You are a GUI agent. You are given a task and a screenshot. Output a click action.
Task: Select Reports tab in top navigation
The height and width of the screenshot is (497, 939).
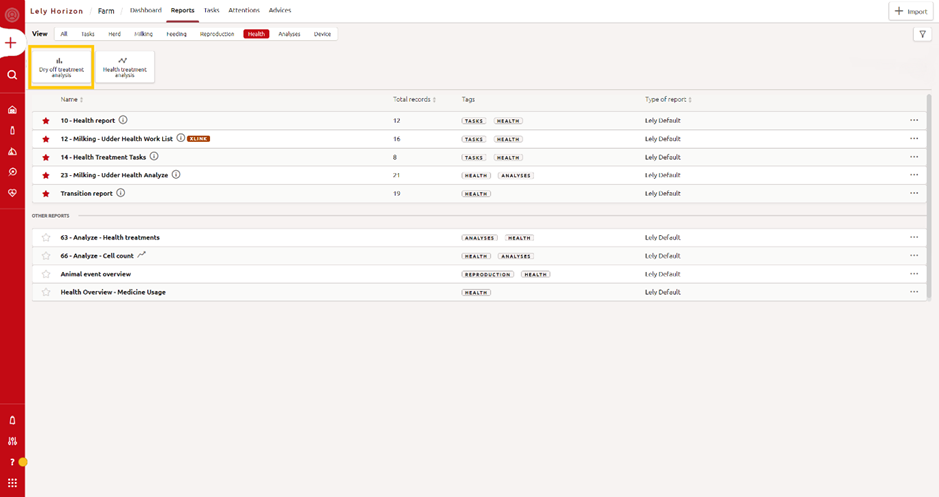pyautogui.click(x=182, y=10)
